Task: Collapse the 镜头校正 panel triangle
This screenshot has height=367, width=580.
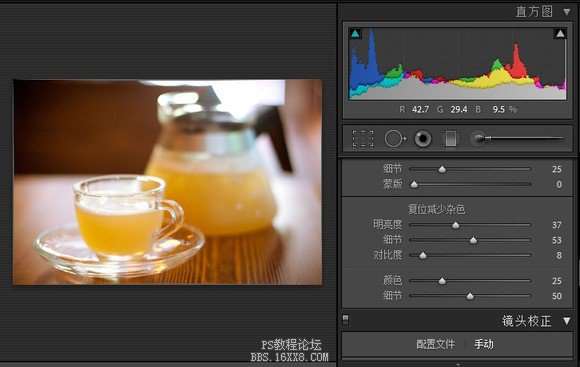Action: [x=566, y=321]
